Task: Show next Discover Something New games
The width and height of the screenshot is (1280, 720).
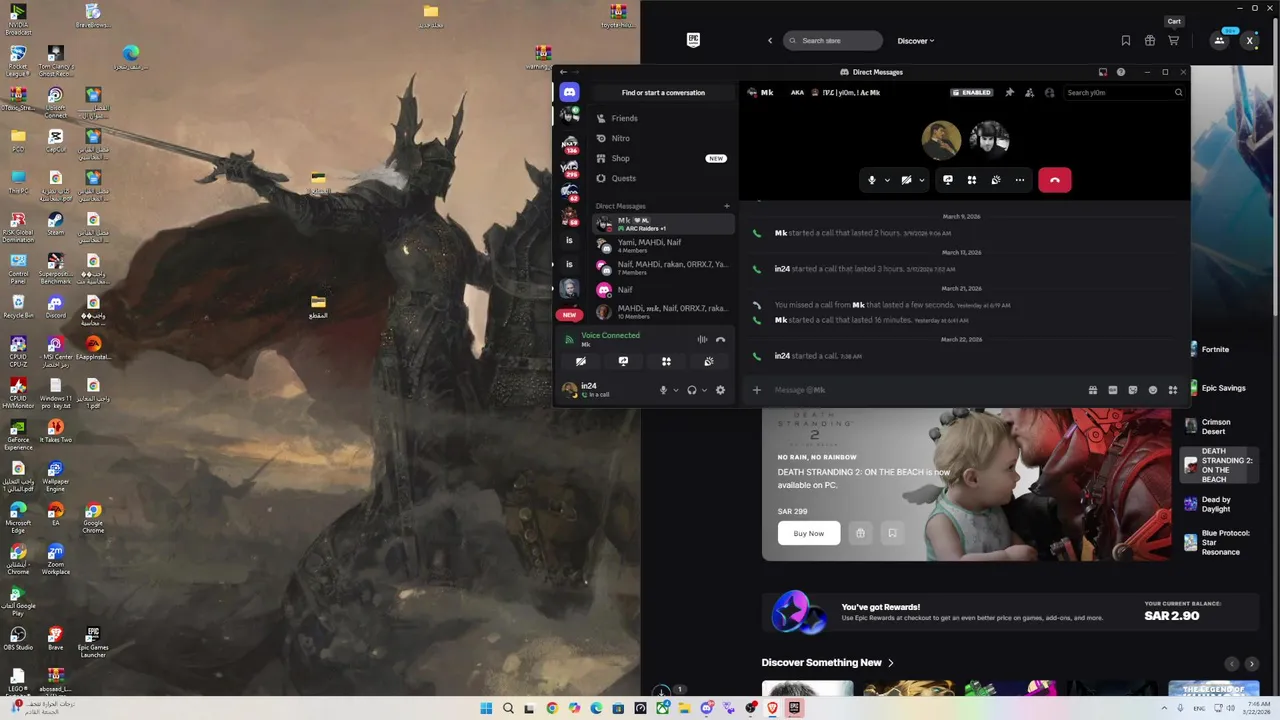Action: [x=1251, y=664]
